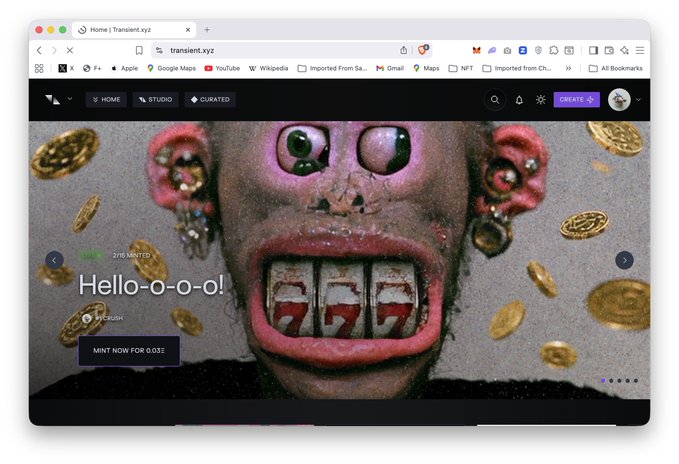Click the browser forward arrow
This screenshot has height=464, width=679.
[54, 51]
